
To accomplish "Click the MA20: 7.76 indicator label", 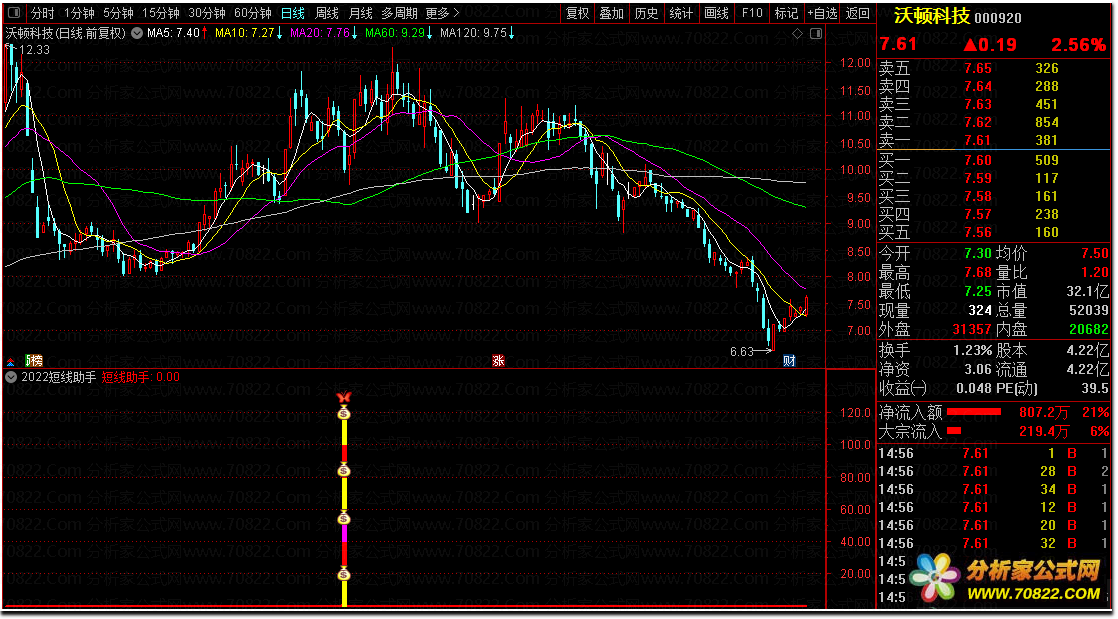I will [x=320, y=33].
